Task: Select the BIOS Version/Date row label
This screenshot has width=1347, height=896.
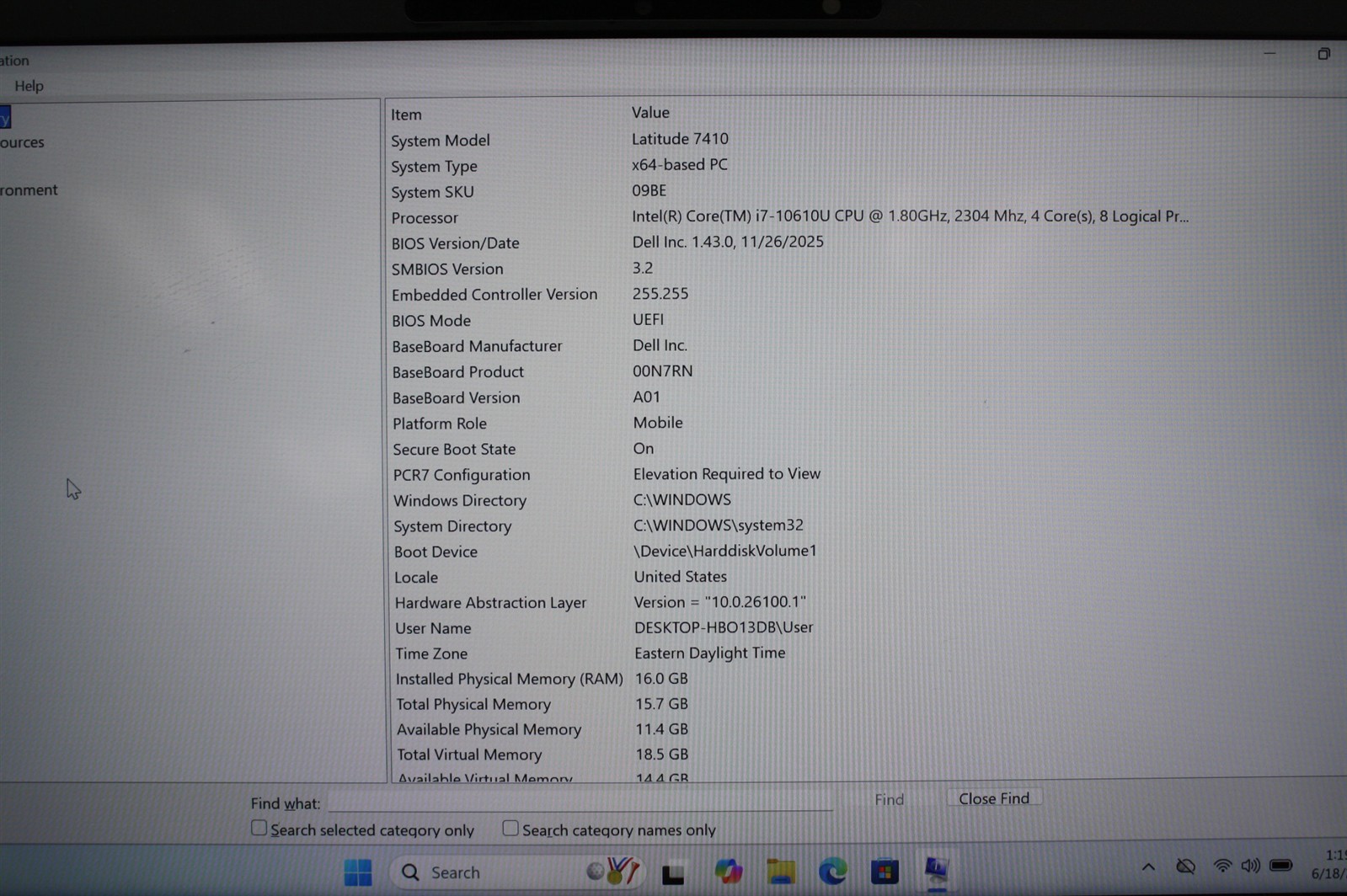Action: (455, 243)
